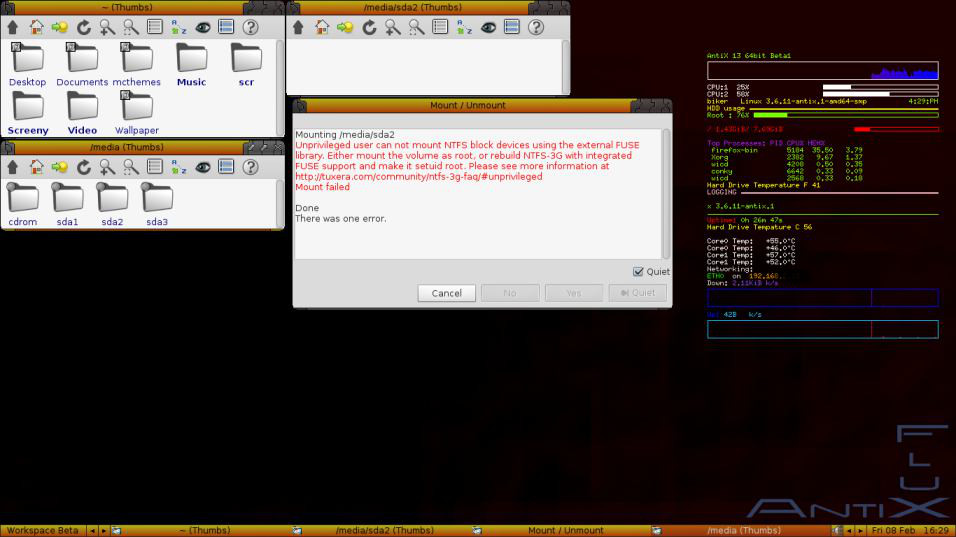This screenshot has height=537, width=956.
Task: Refresh the /media/sda2 window
Action: coord(369,27)
